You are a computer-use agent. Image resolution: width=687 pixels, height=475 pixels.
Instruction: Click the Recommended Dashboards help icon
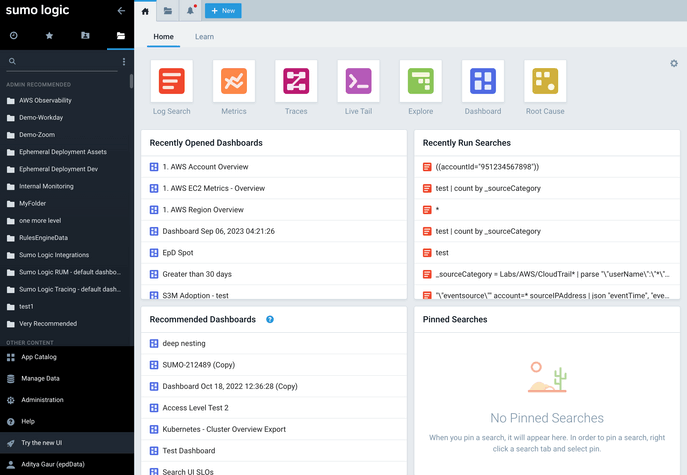[270, 319]
